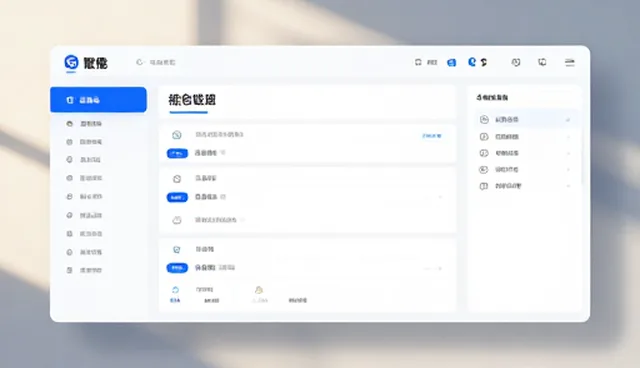Click the shield icon in the third card

coord(176,249)
